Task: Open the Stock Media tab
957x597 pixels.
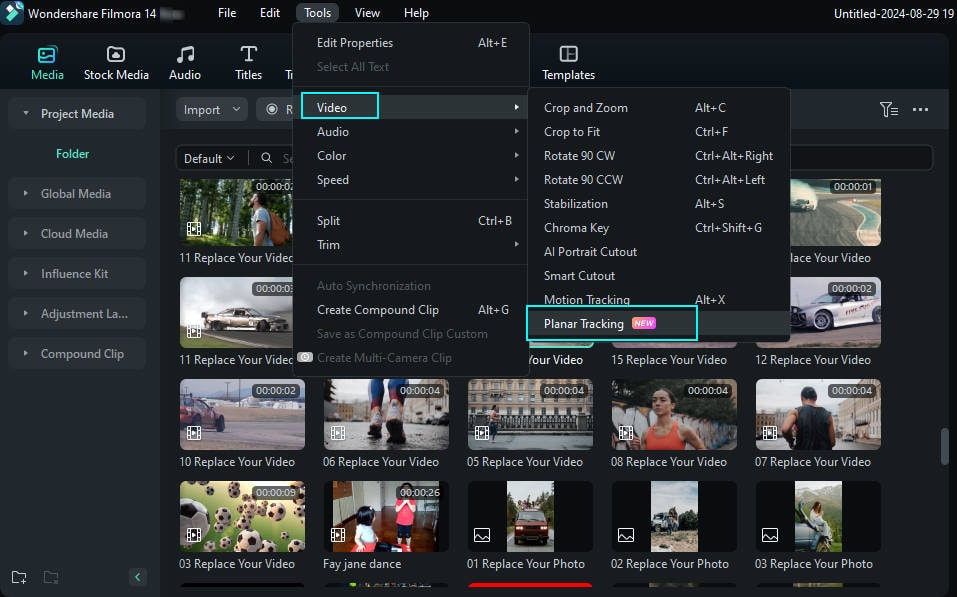Action: tap(116, 63)
